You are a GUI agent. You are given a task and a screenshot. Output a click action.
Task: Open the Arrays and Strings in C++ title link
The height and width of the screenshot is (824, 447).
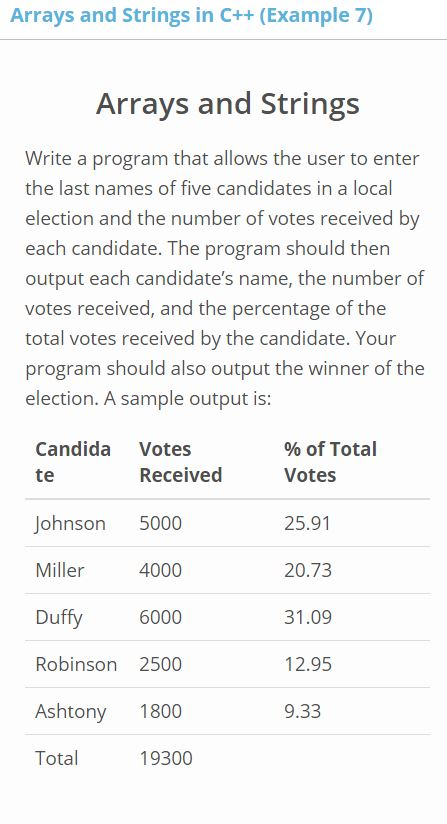(x=191, y=15)
